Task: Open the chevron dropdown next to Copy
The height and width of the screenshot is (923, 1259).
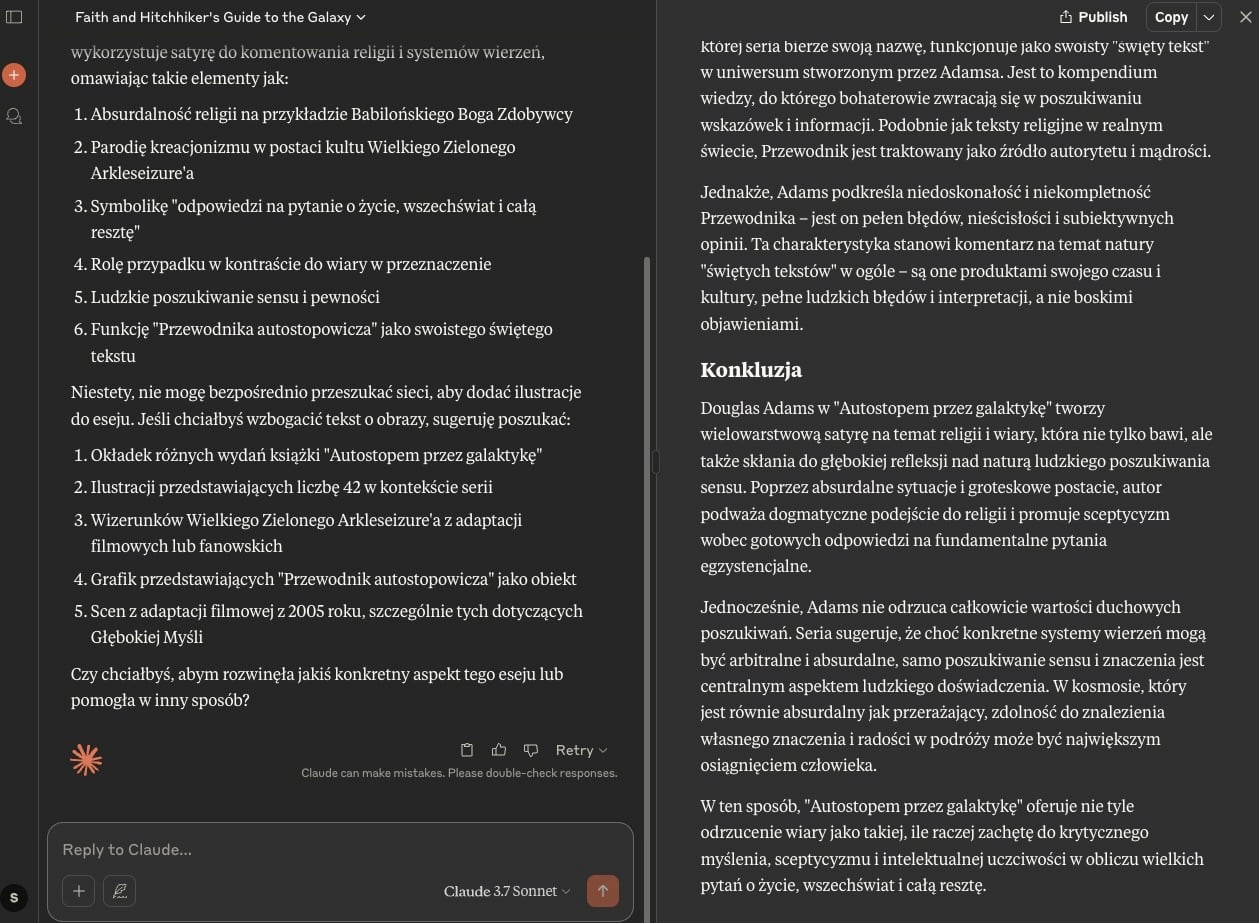Action: point(1209,17)
